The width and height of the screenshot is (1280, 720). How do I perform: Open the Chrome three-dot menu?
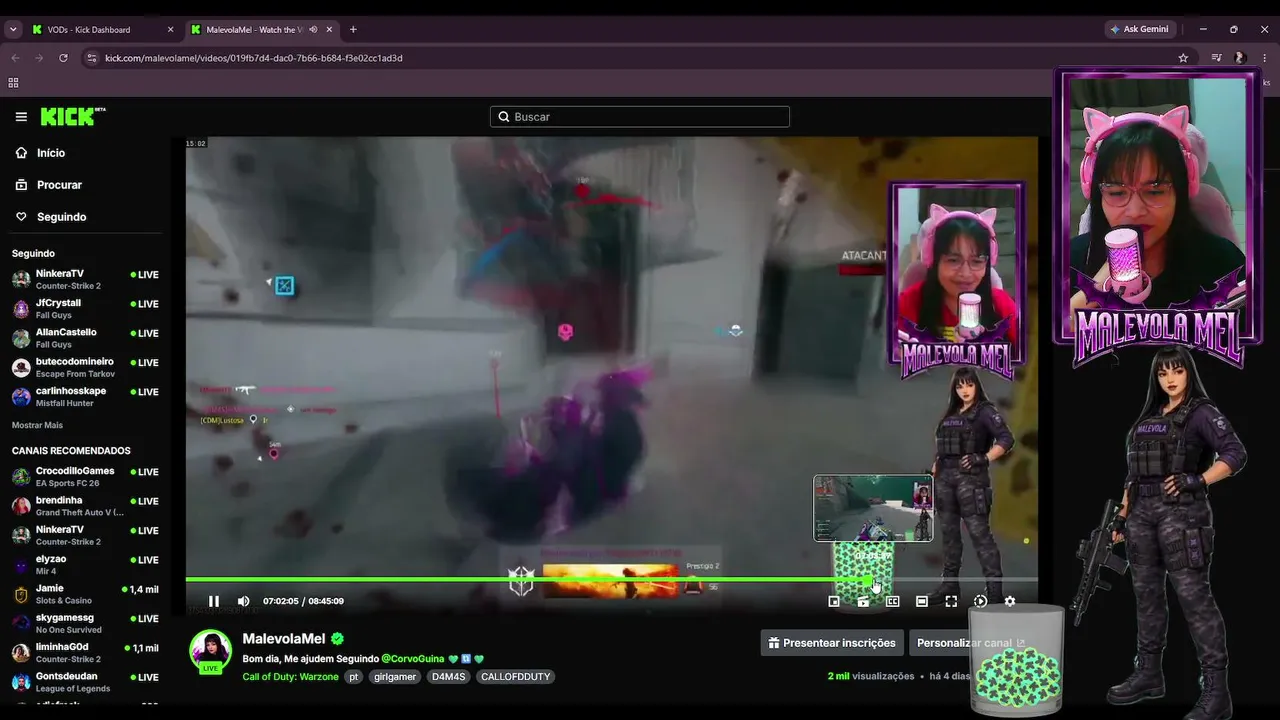[1265, 58]
